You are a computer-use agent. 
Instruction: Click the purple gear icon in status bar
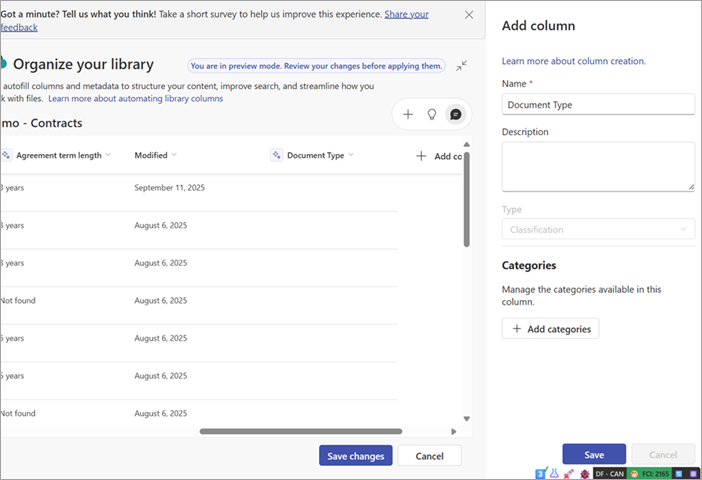click(x=693, y=474)
